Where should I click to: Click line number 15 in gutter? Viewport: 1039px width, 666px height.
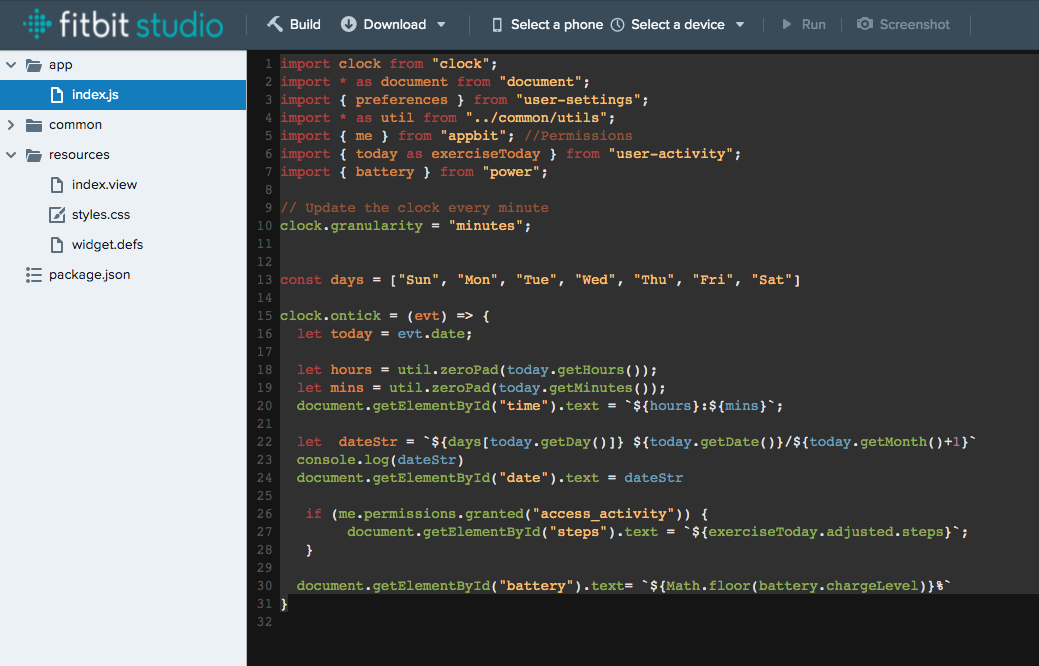(264, 316)
